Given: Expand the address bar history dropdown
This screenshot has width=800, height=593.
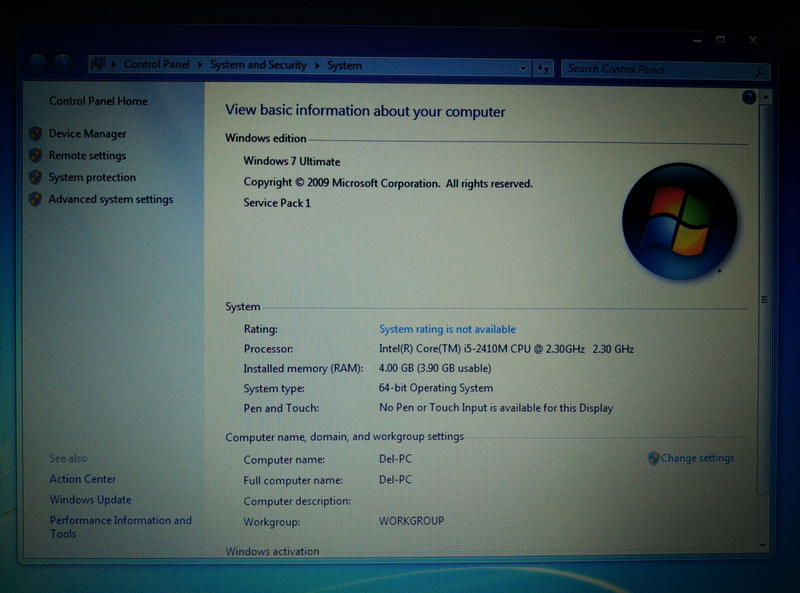Looking at the screenshot, I should (523, 68).
